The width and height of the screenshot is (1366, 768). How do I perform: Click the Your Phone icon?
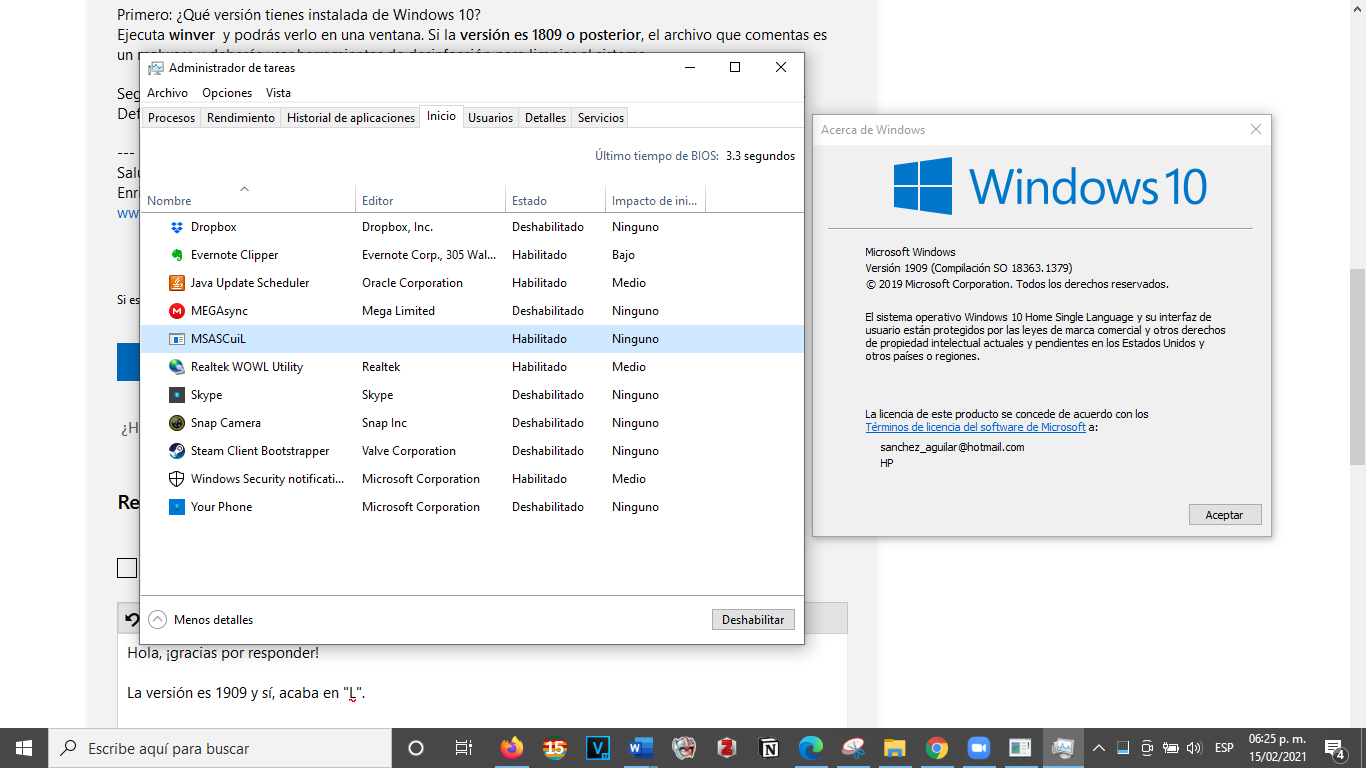(177, 507)
